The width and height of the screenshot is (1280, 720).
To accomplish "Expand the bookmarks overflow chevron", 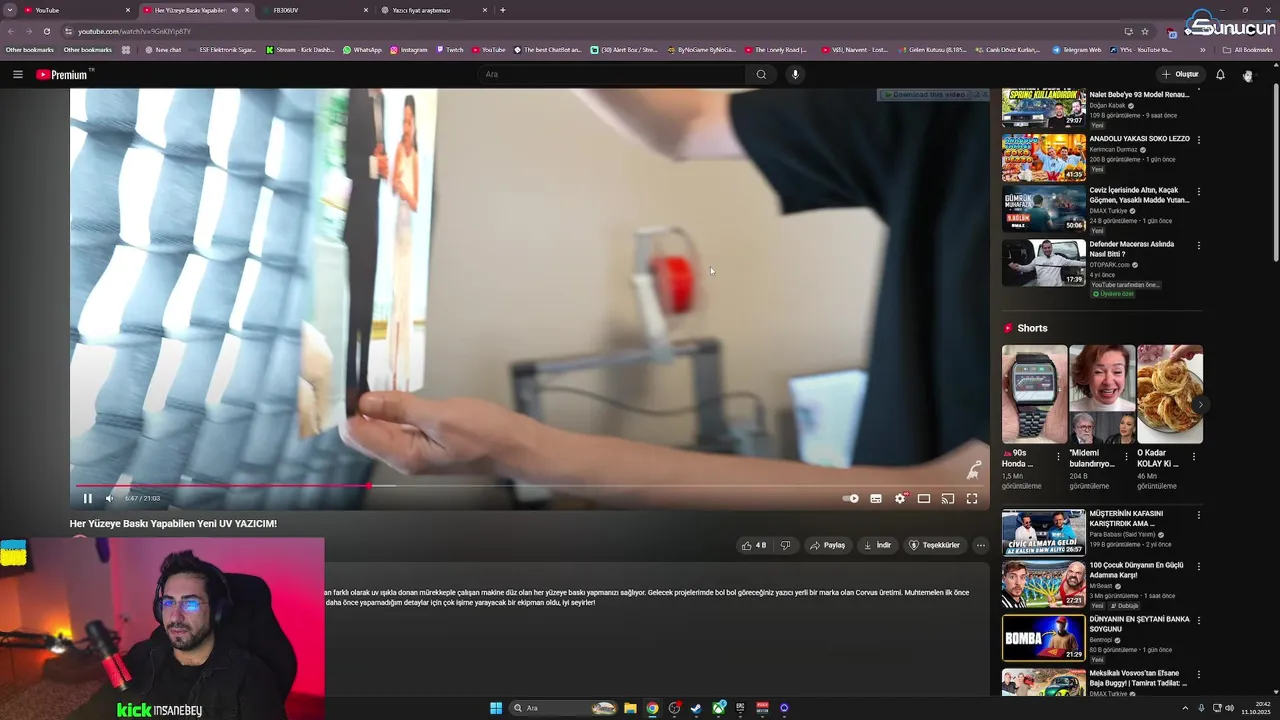I will coord(1203,49).
